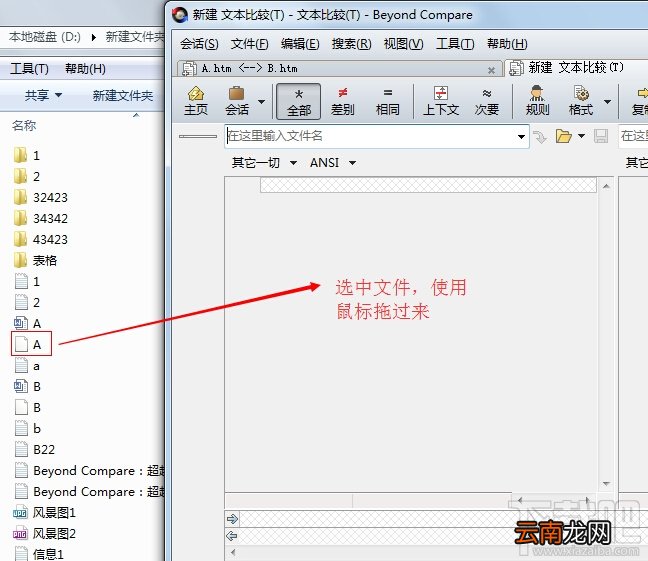Open Explorer 帮助(H) menu
The width and height of the screenshot is (648, 561).
point(86,69)
